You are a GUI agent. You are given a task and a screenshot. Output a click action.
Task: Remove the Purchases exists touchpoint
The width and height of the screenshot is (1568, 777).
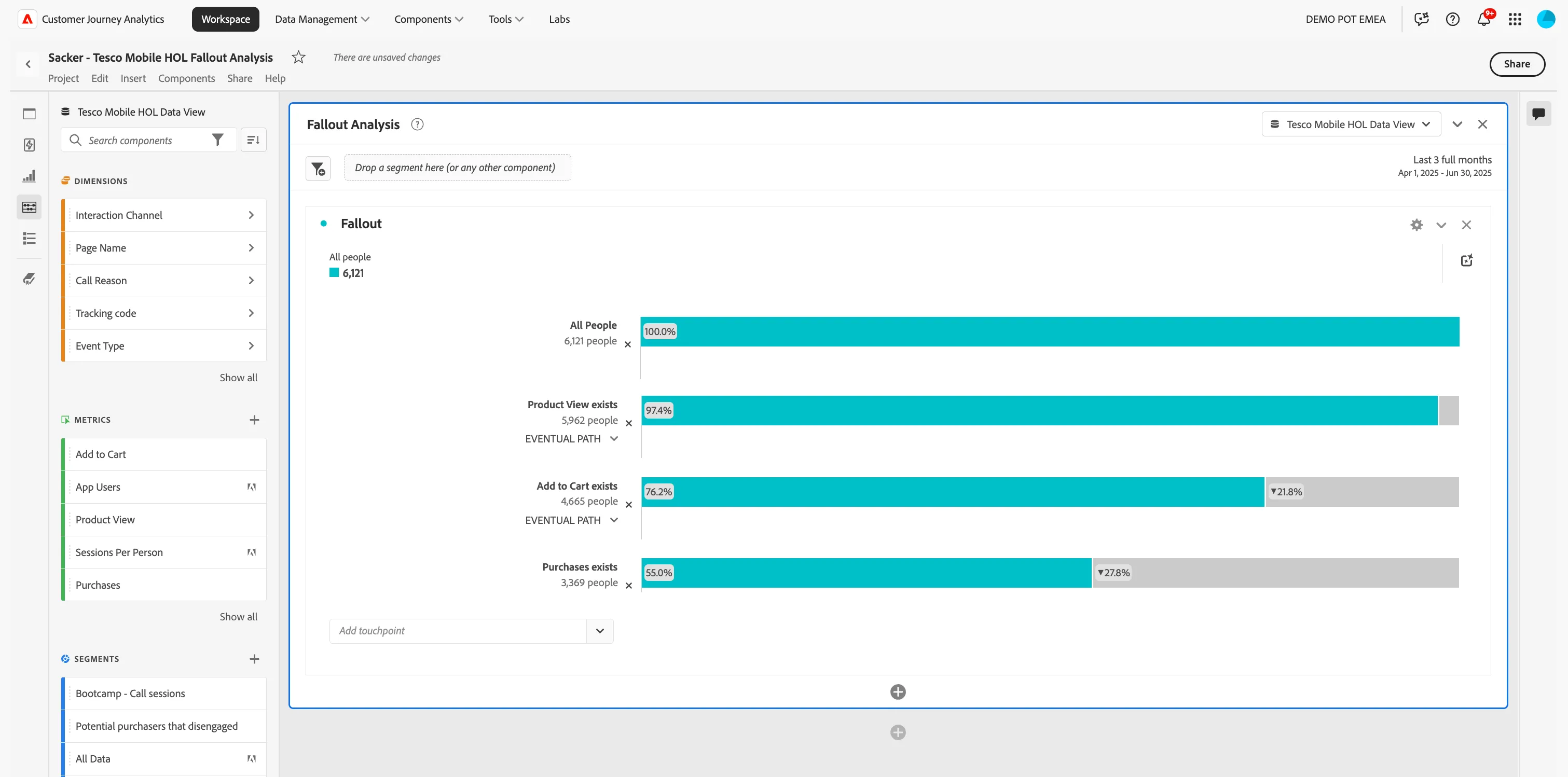(629, 585)
